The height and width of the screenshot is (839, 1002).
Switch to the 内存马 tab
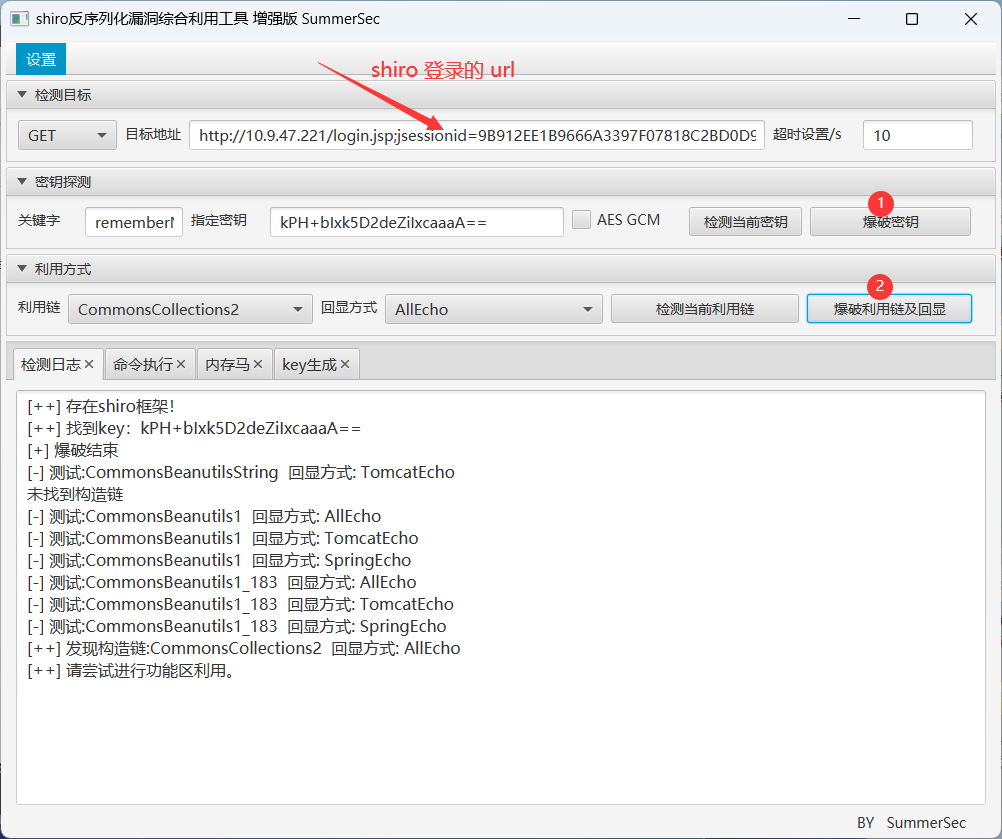pos(227,364)
